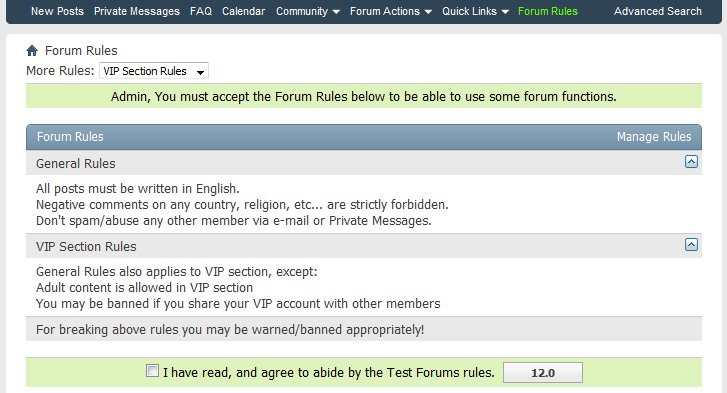Click the VIP Section Rules header

364,246
